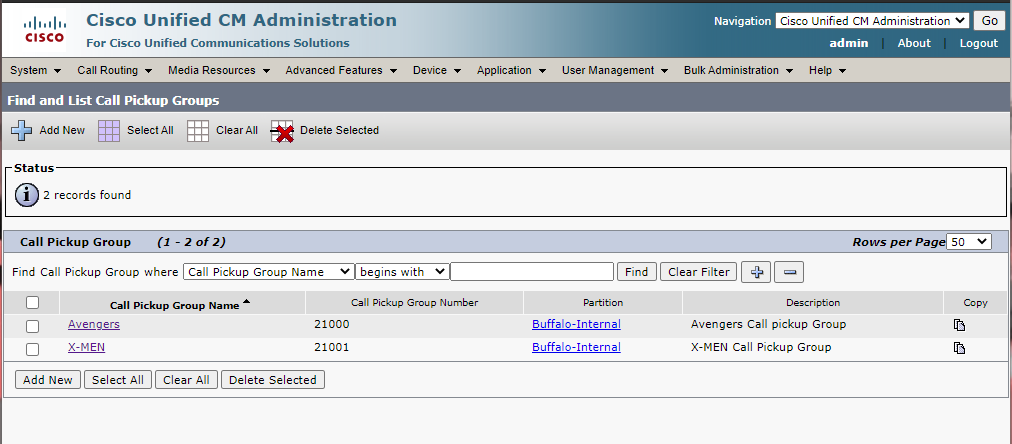
Task: Click the number 21000 cell
Action: (332, 324)
